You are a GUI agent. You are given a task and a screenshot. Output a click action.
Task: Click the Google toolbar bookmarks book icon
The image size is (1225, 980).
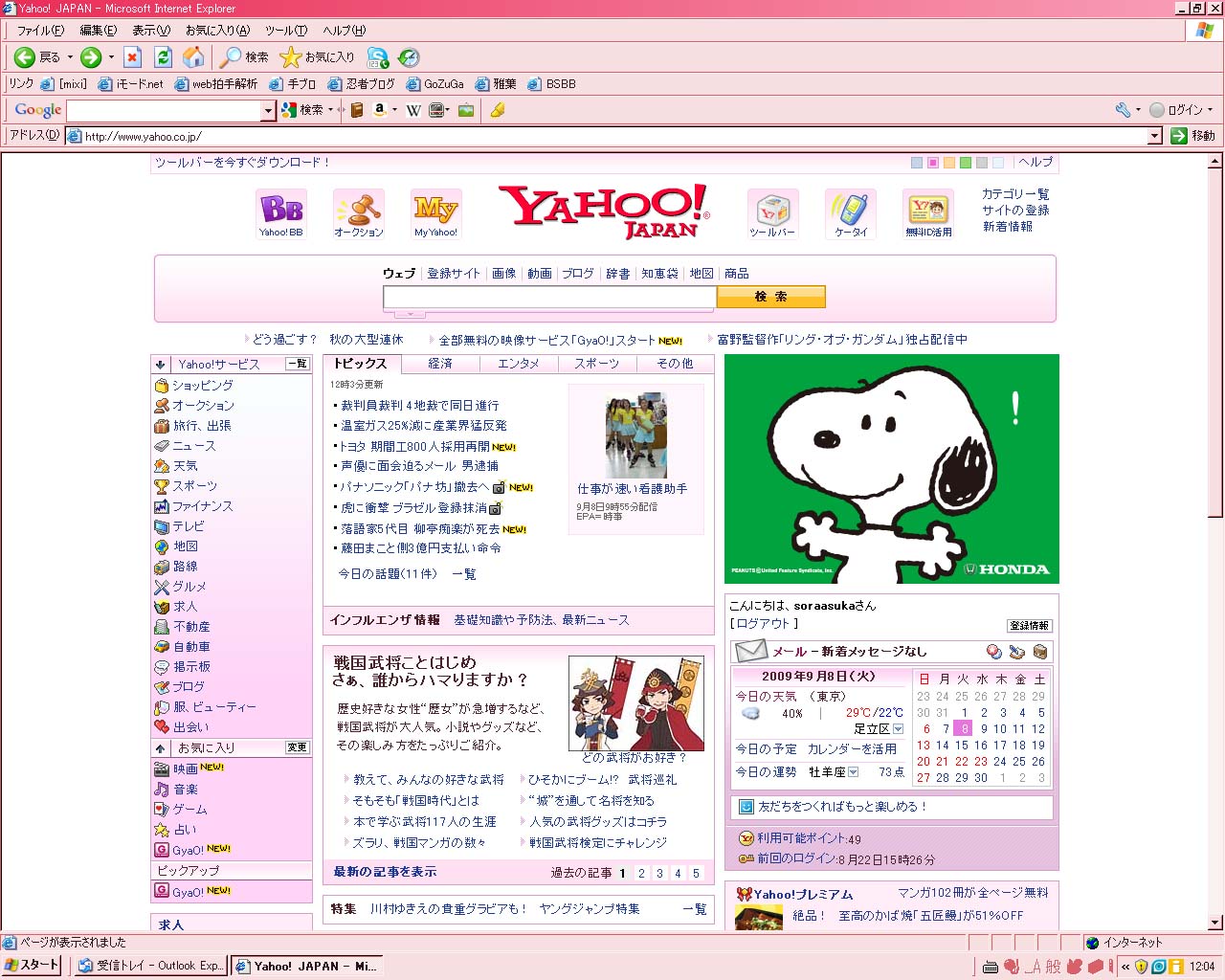pyautogui.click(x=357, y=110)
